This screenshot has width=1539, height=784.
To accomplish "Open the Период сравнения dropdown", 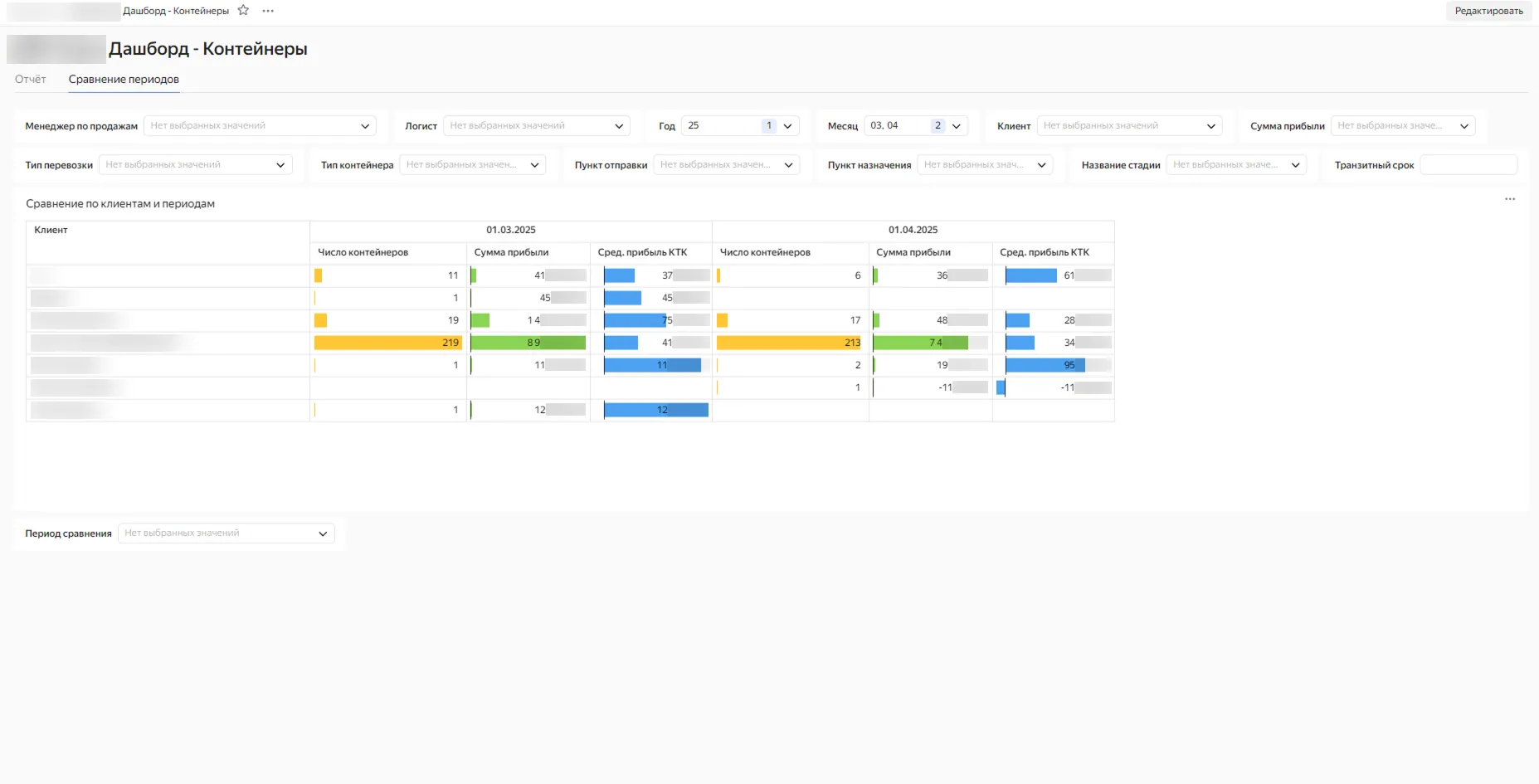I will (226, 533).
